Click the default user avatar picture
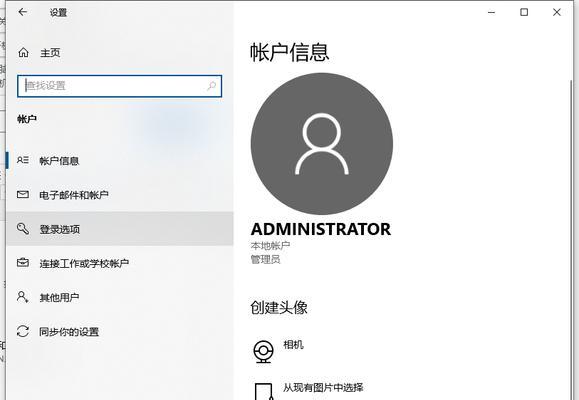 click(322, 144)
